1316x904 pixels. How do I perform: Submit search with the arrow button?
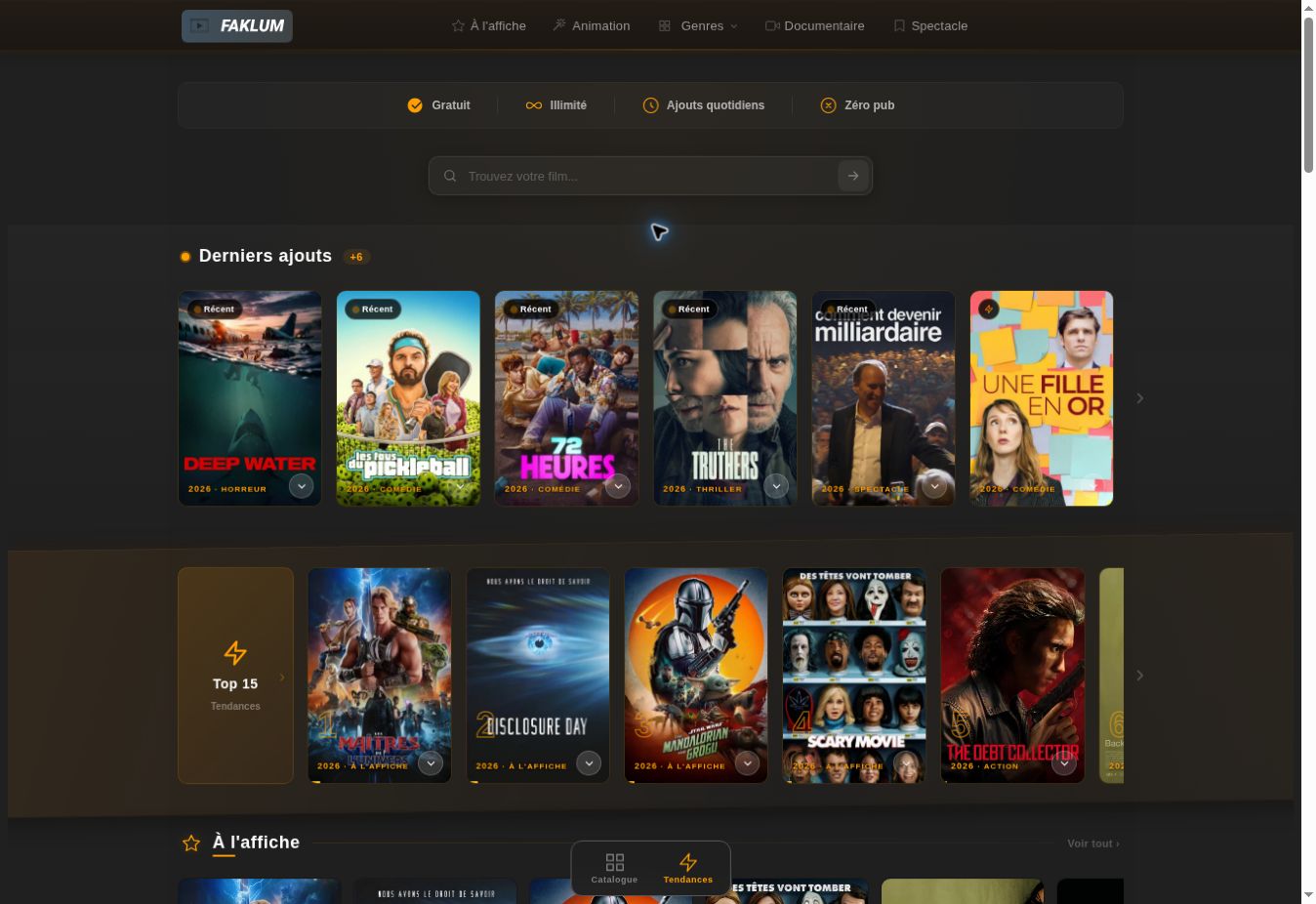[x=853, y=176]
